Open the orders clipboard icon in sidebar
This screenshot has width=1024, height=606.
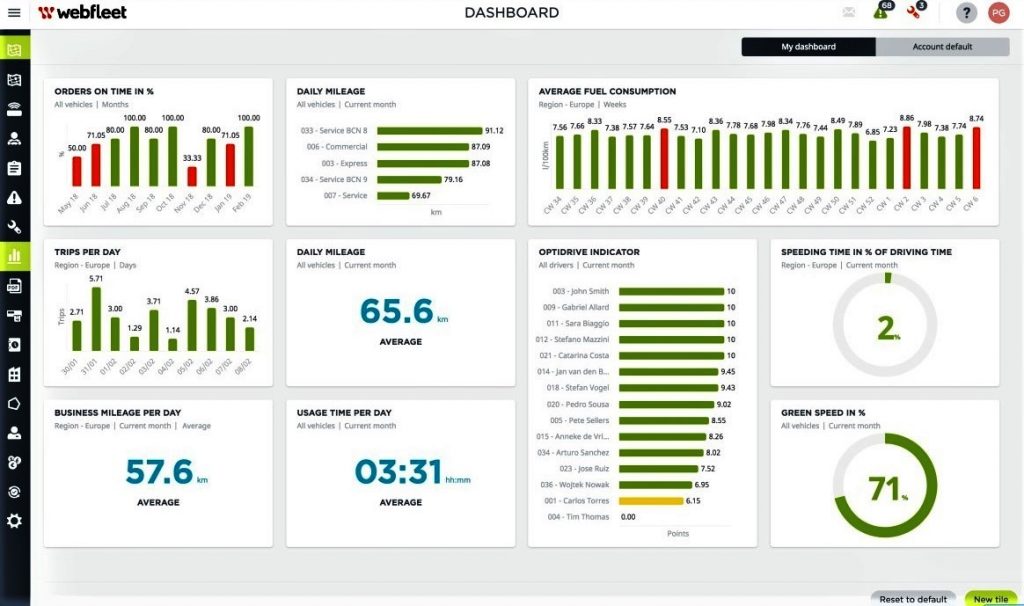click(x=14, y=168)
